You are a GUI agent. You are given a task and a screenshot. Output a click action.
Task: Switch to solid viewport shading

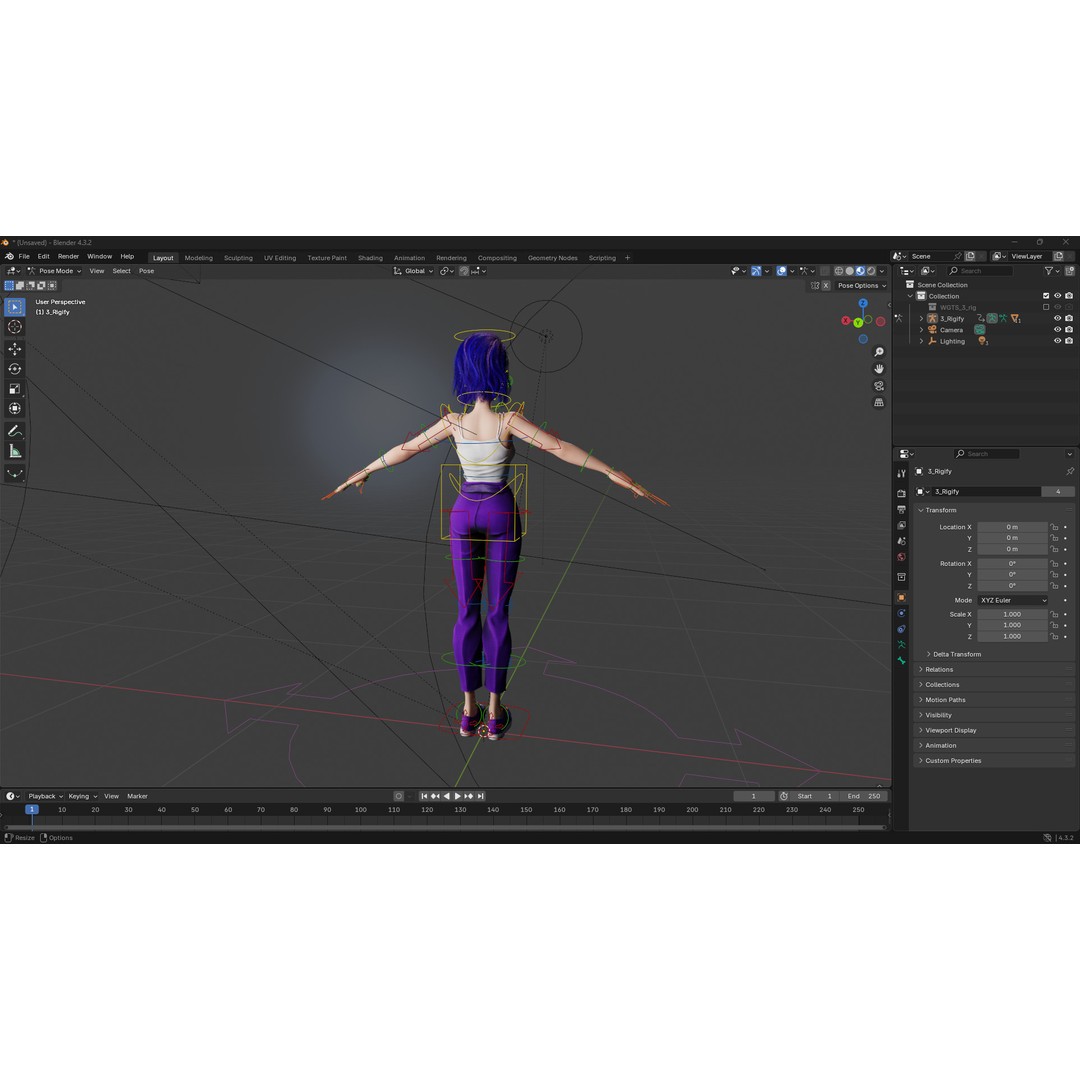coord(849,271)
